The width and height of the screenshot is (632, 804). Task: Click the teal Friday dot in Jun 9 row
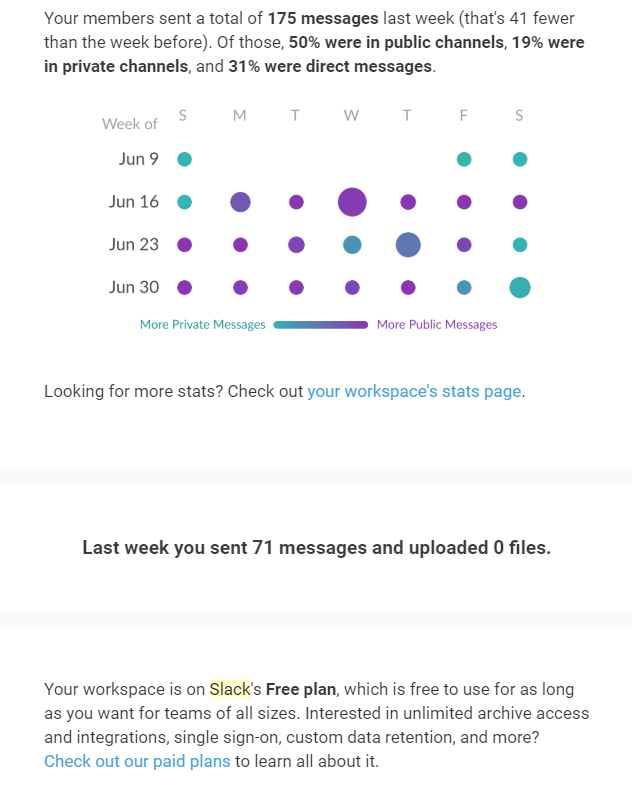coord(464,159)
